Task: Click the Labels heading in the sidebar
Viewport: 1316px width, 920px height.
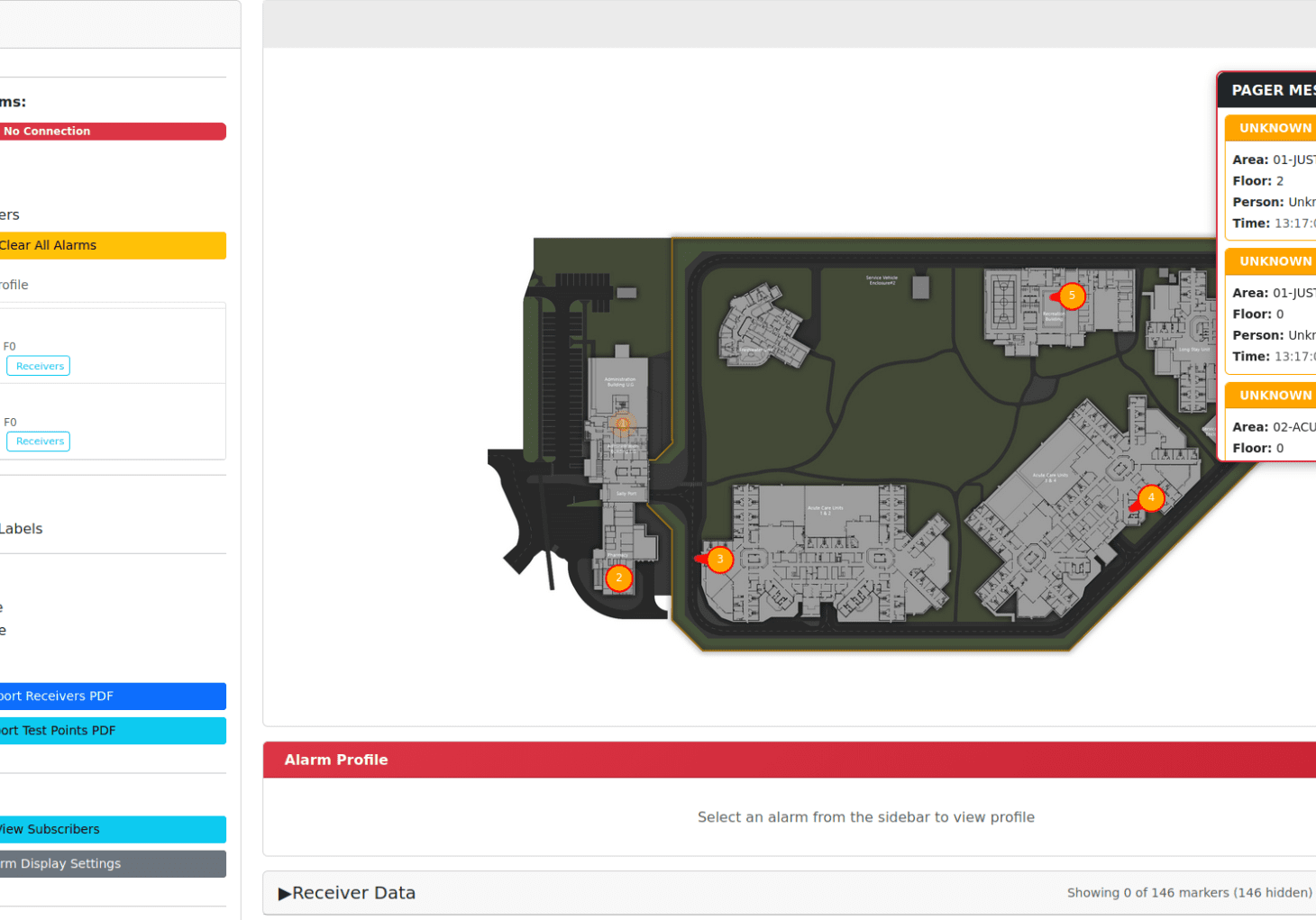Action: 21,529
